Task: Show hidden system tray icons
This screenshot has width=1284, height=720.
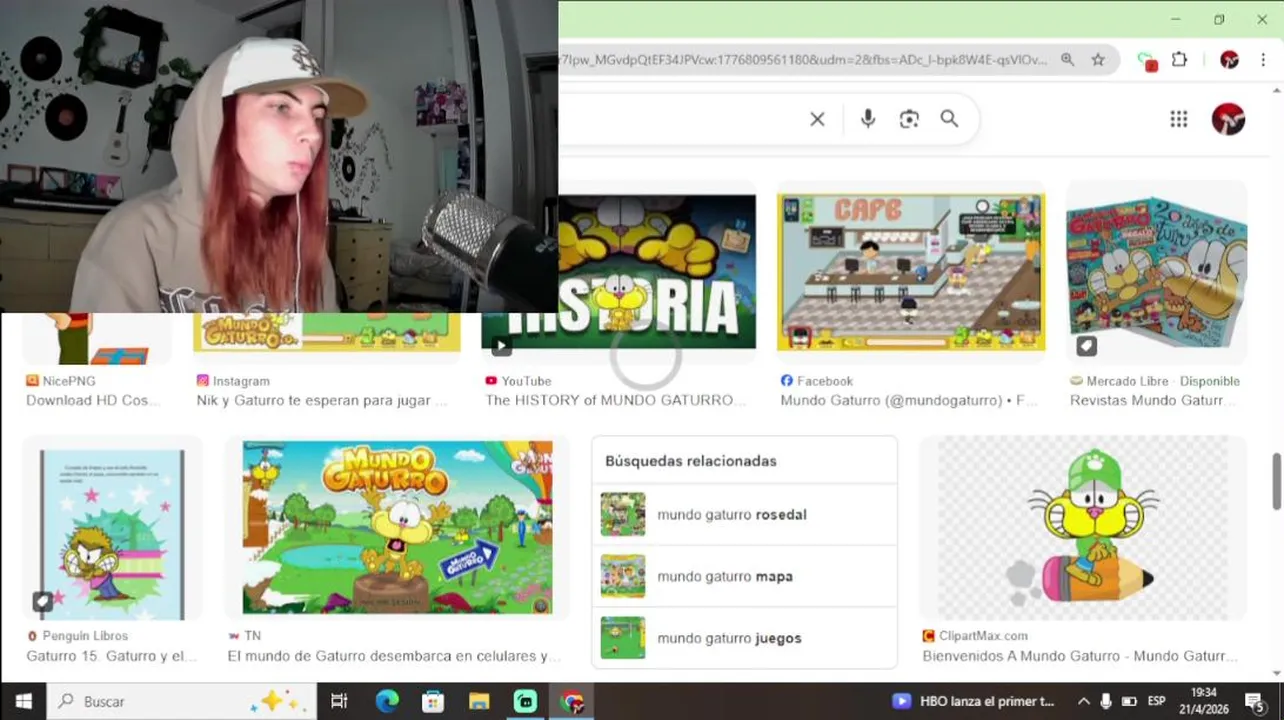Action: (1082, 701)
